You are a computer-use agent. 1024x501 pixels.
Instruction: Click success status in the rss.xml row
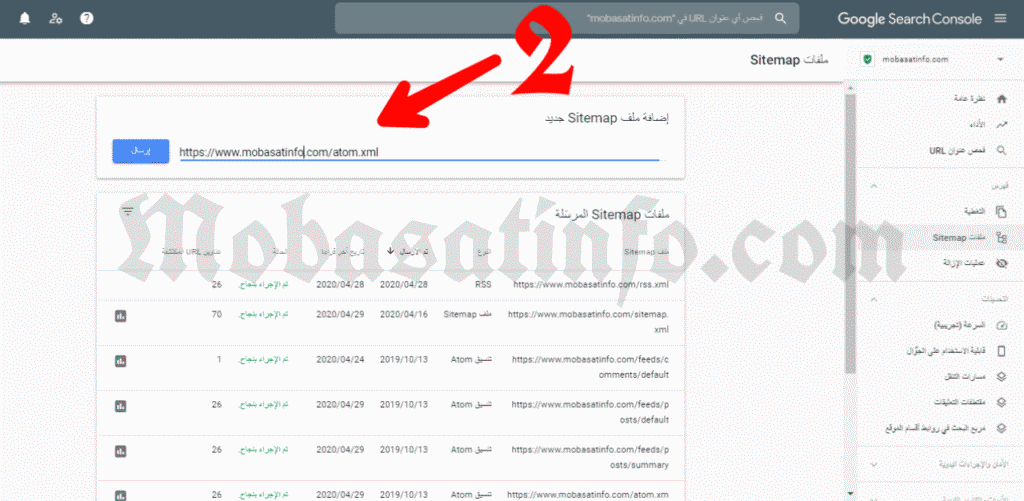pyautogui.click(x=264, y=285)
